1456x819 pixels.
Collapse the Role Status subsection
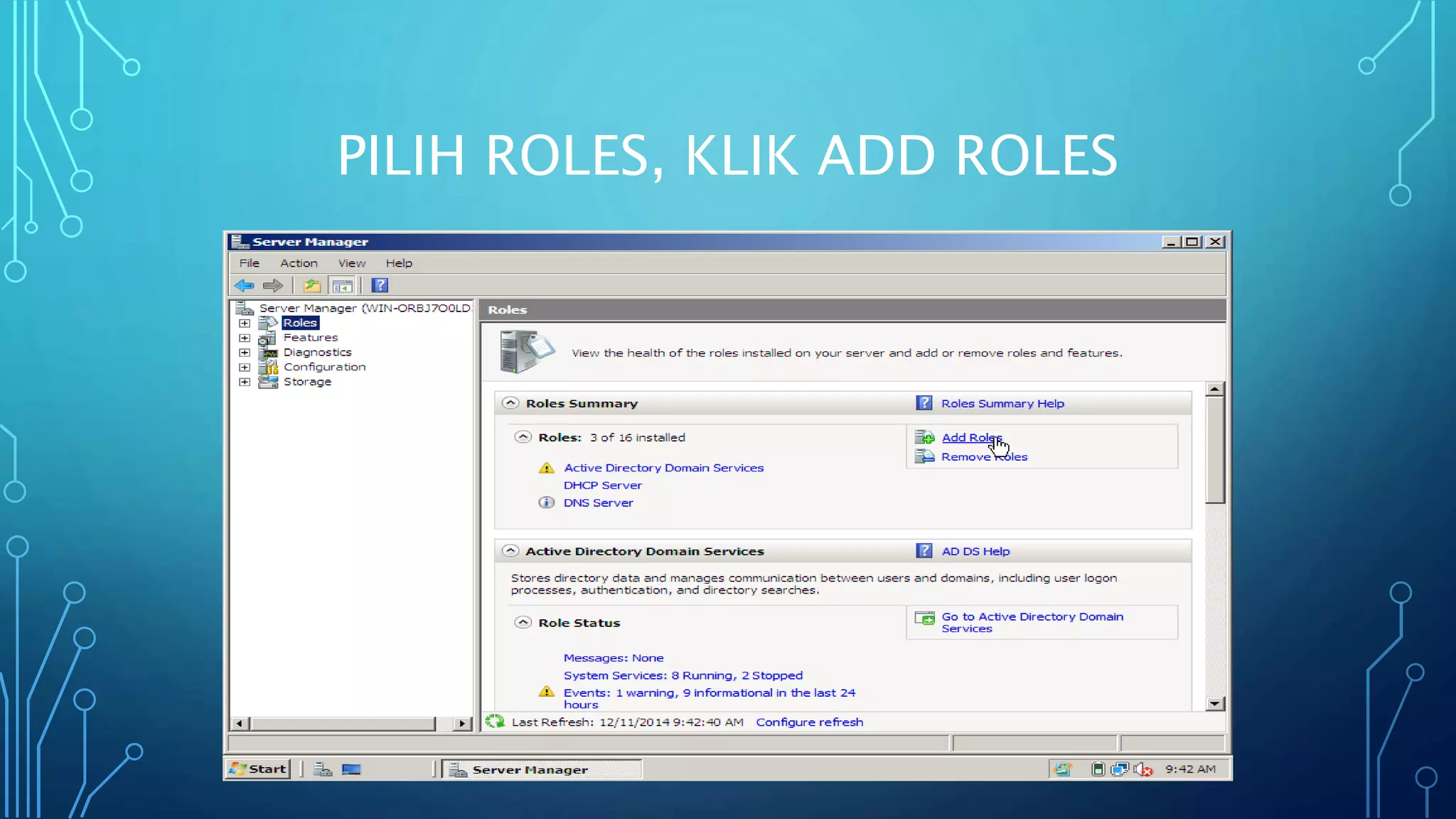(523, 623)
